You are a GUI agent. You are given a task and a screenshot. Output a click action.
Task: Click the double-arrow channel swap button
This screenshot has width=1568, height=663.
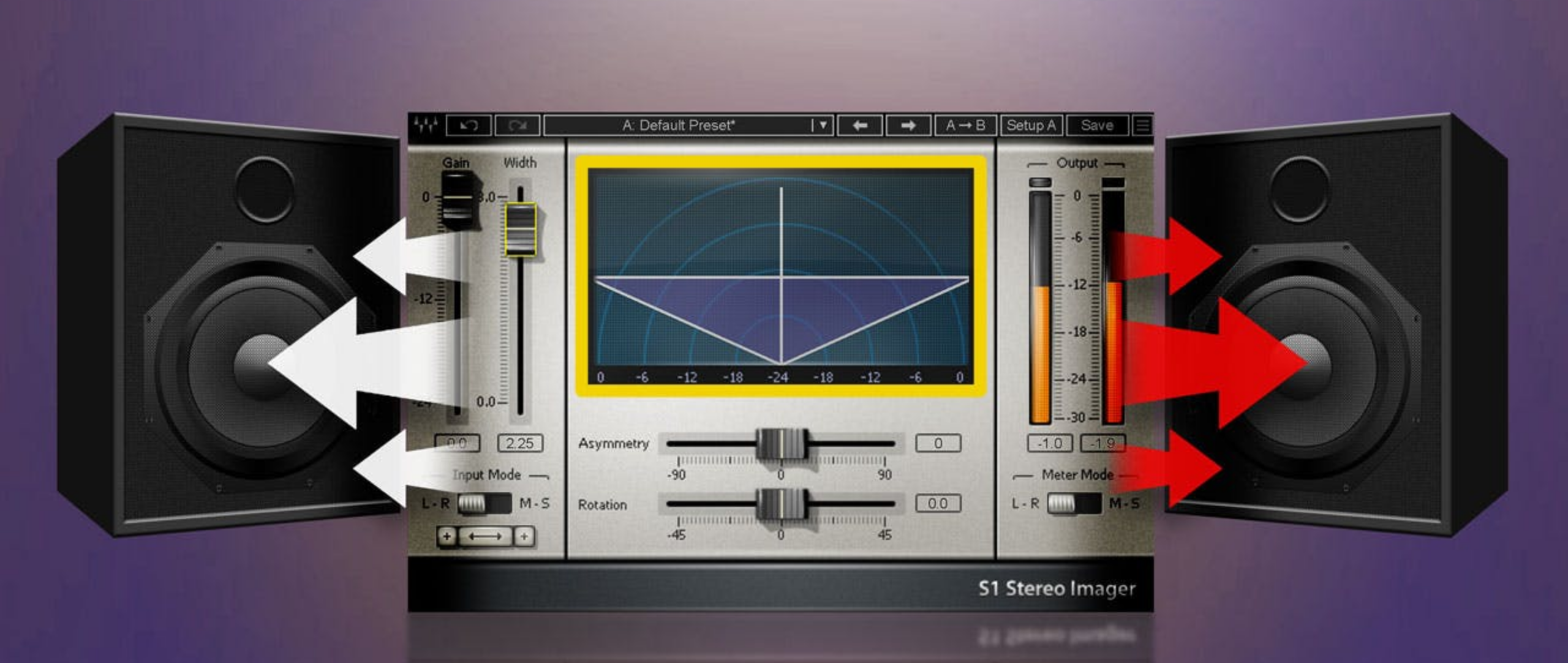pos(484,536)
